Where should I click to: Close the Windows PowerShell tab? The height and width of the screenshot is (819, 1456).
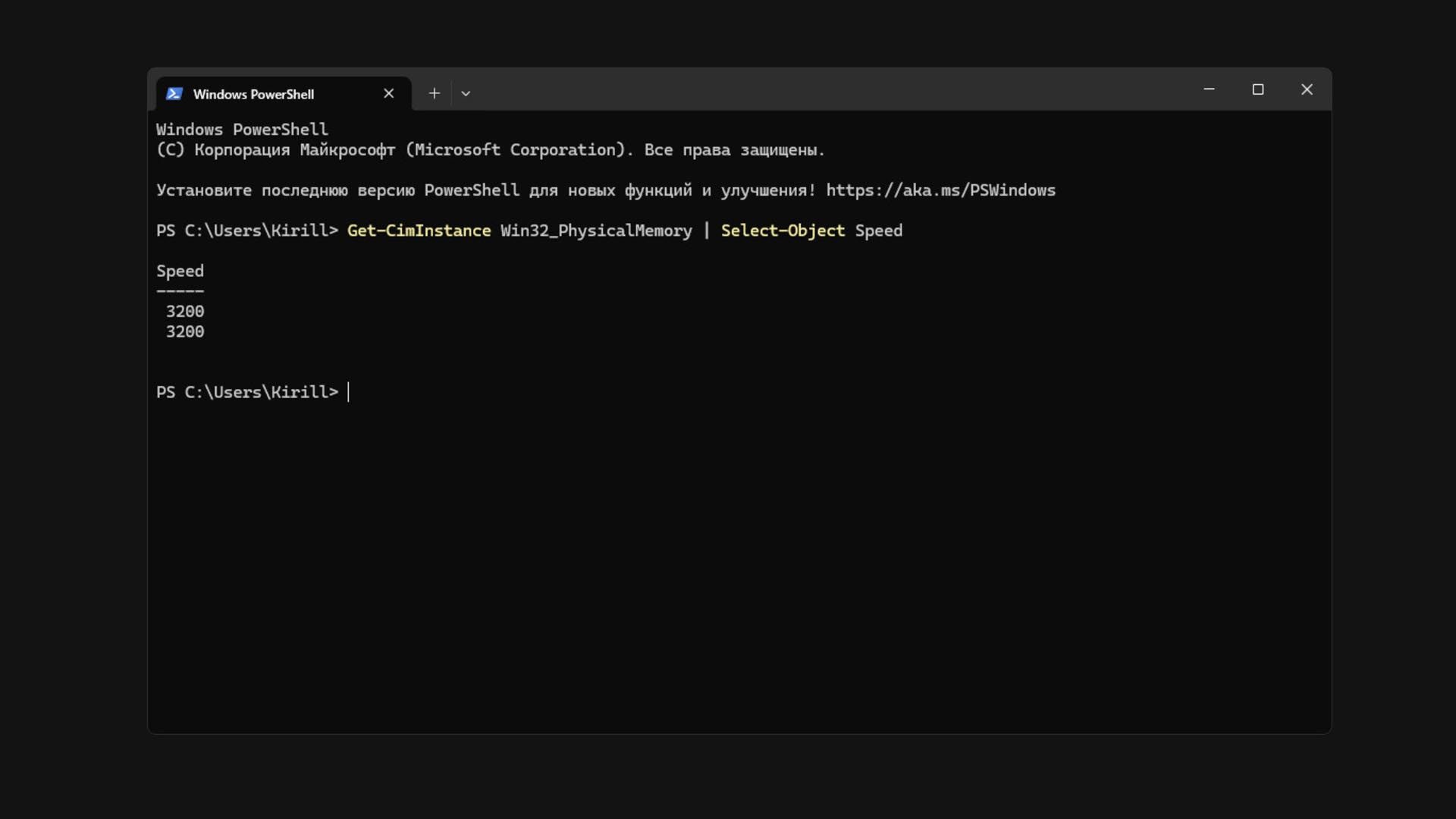tap(388, 93)
